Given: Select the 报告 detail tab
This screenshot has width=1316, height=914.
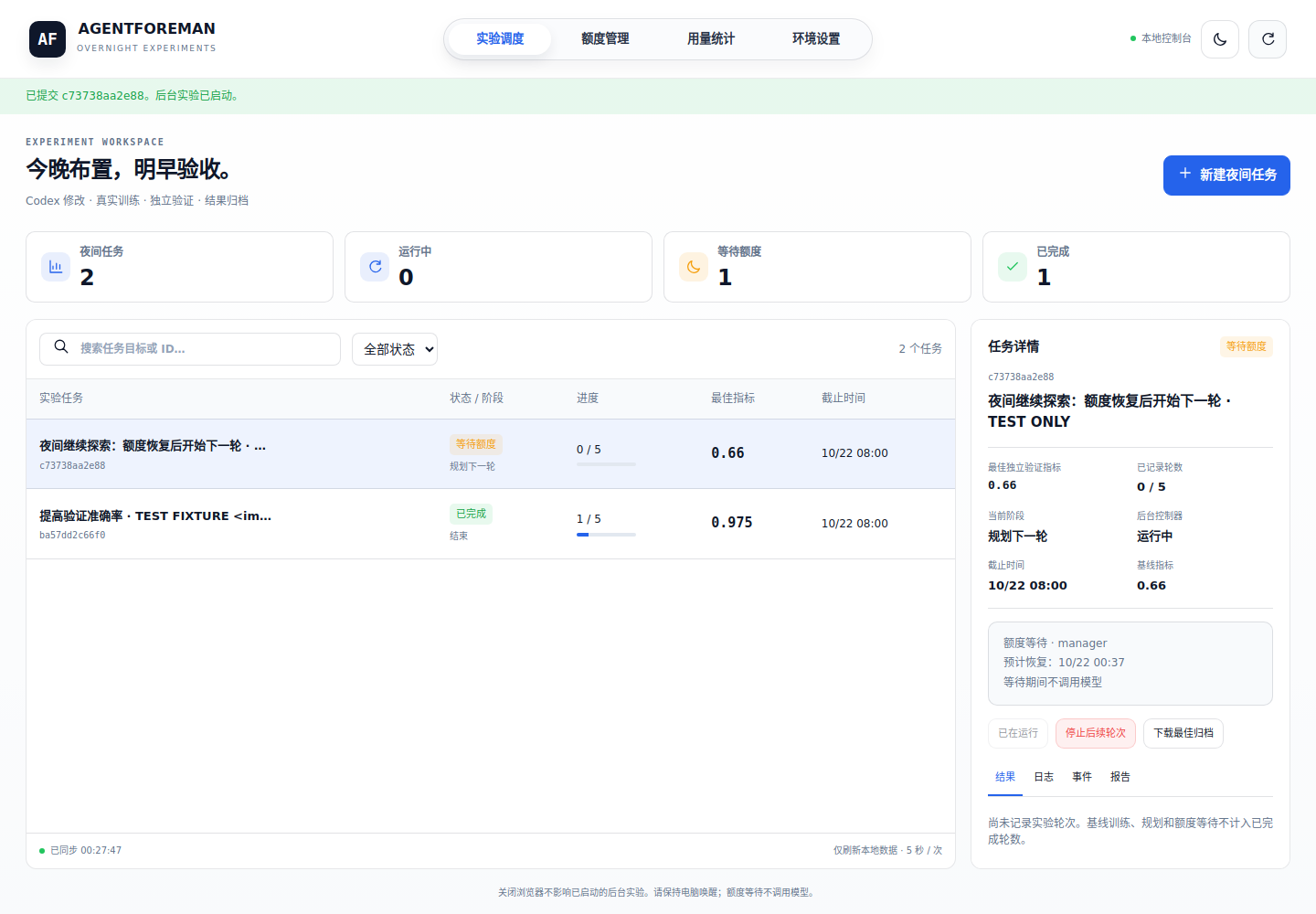Looking at the screenshot, I should tap(1120, 777).
